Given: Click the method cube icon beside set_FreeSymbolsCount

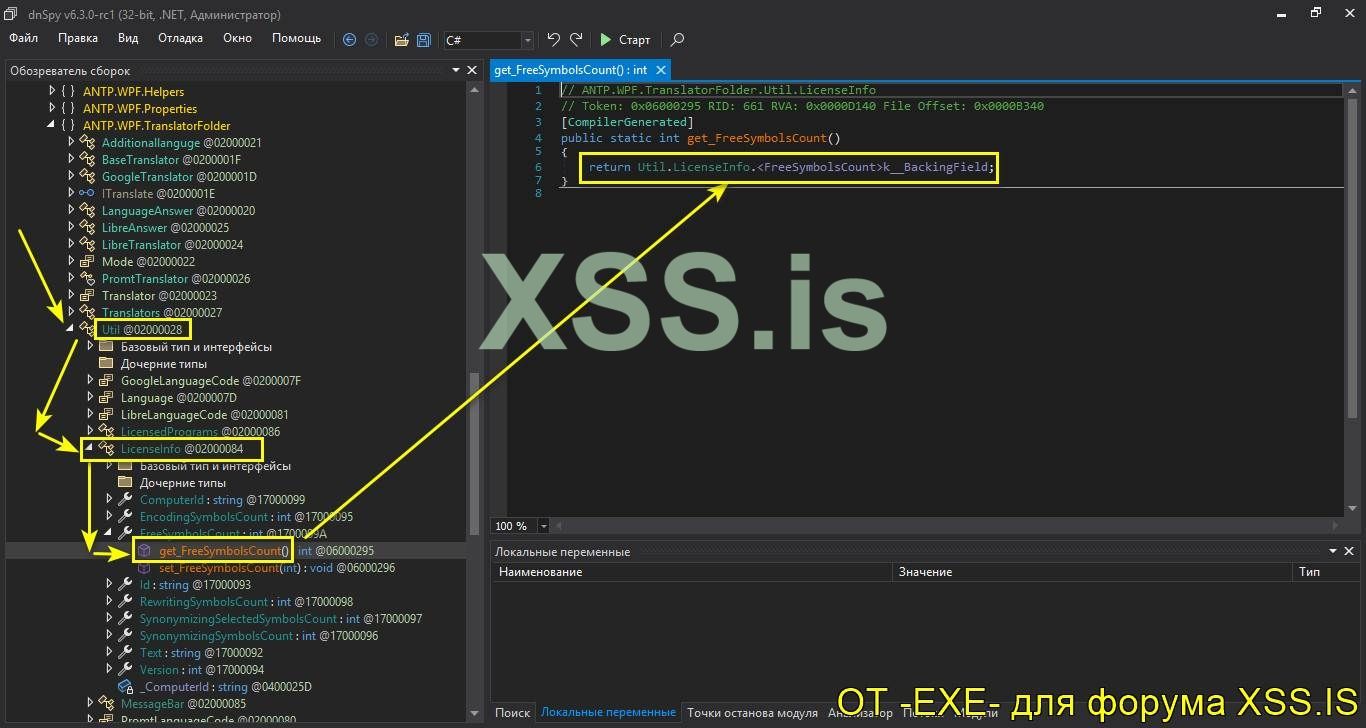Looking at the screenshot, I should [144, 568].
